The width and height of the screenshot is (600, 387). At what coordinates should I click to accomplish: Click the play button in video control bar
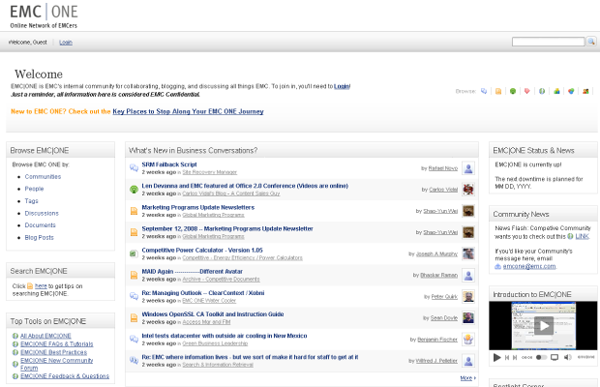(497, 358)
